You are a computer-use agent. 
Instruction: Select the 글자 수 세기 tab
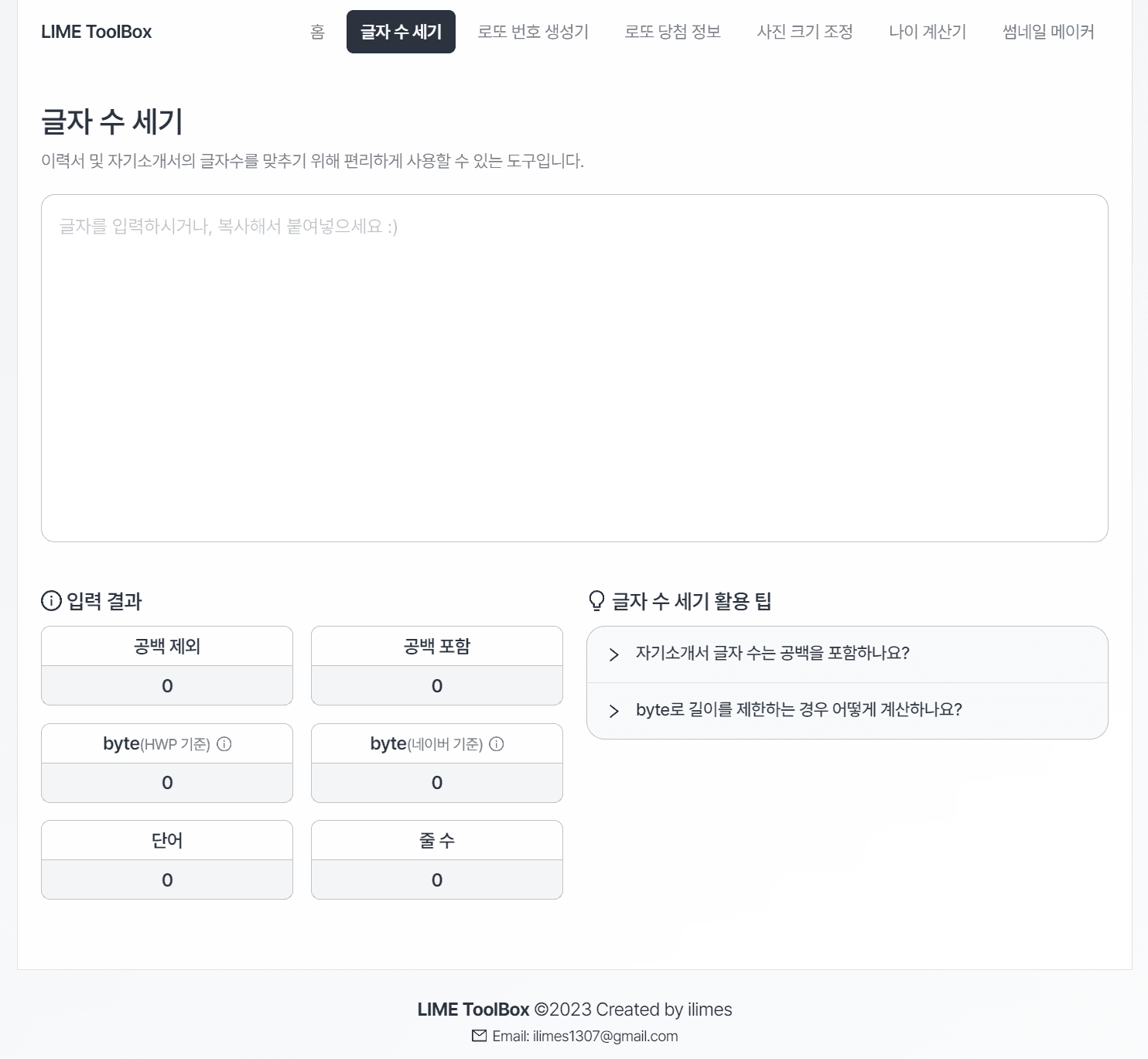401,32
